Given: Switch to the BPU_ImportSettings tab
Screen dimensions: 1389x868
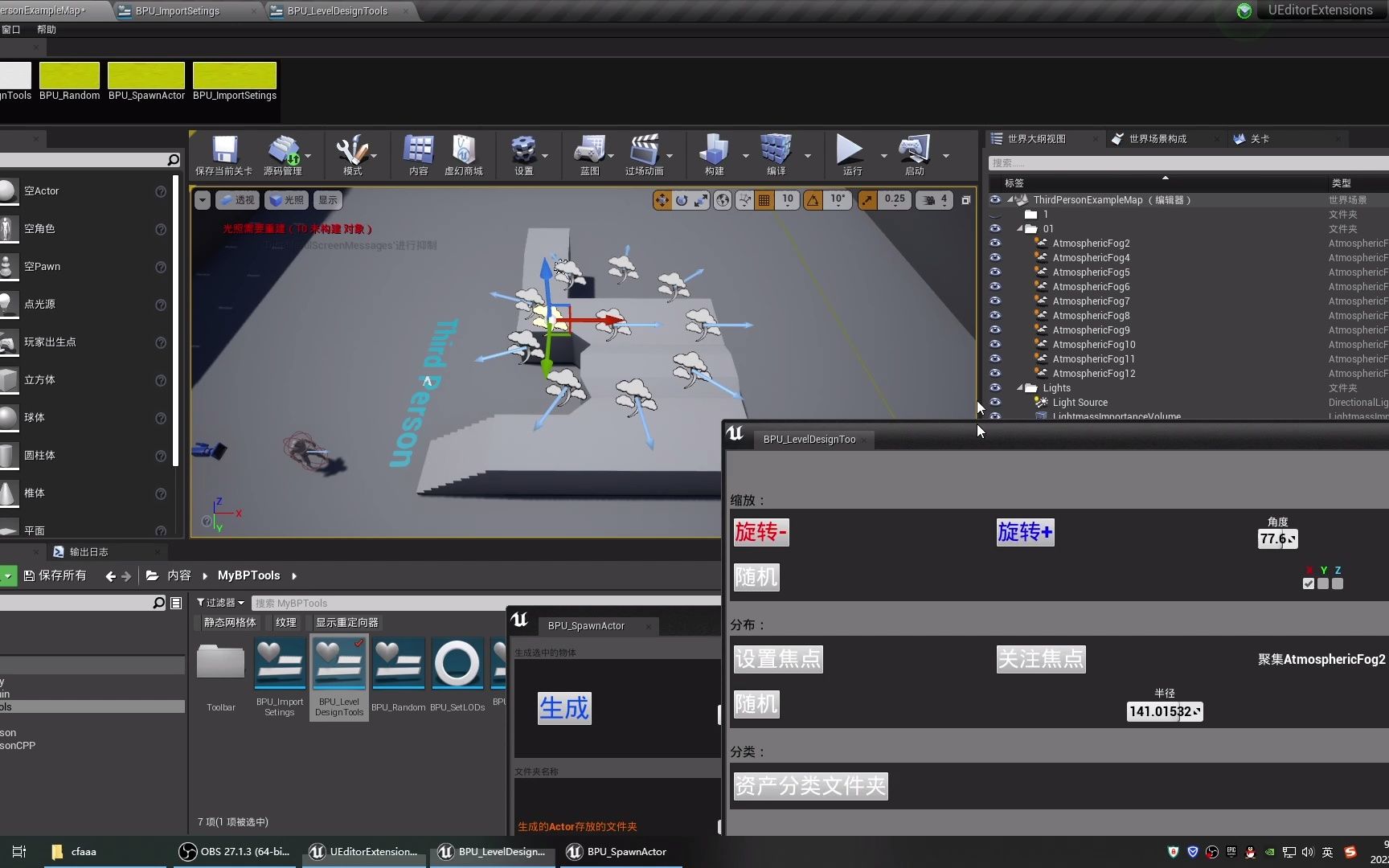Looking at the screenshot, I should coord(177,10).
